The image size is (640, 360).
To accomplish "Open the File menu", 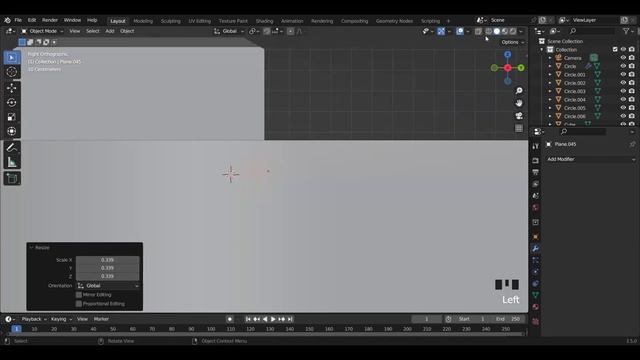I will (18, 20).
